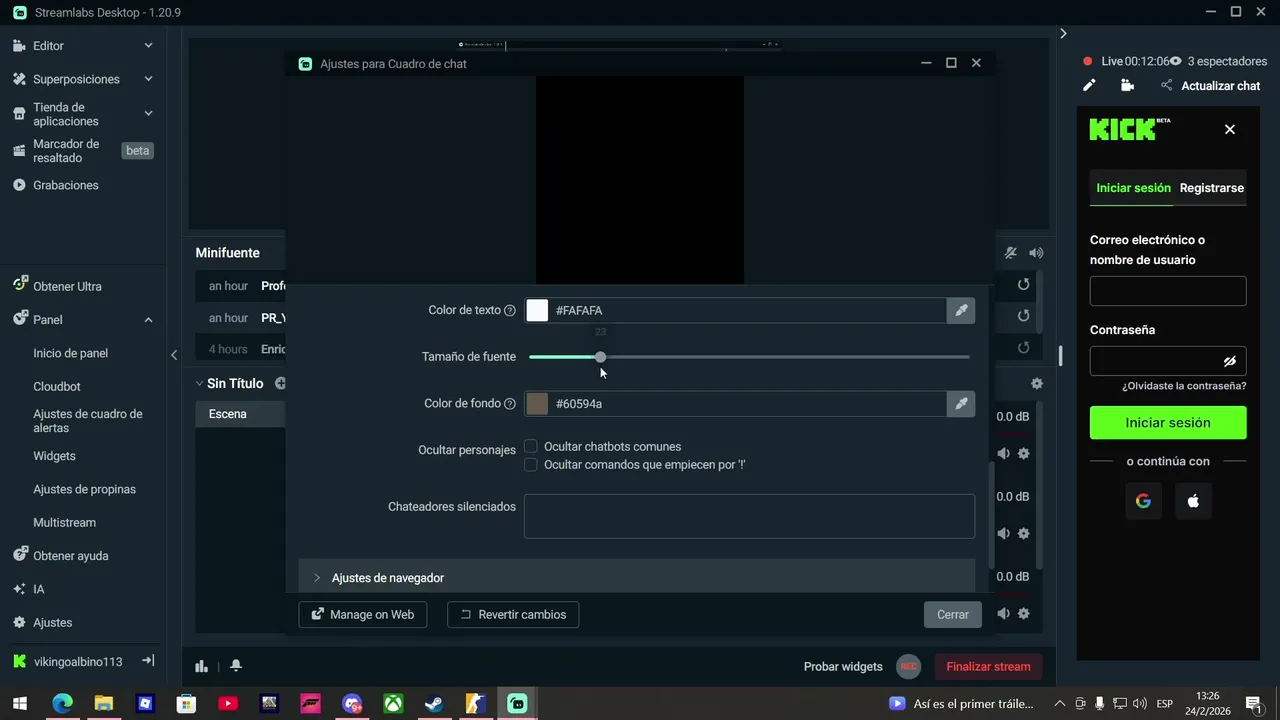Click the pencil edit stream info icon
The height and width of the screenshot is (720, 1280).
[1089, 86]
